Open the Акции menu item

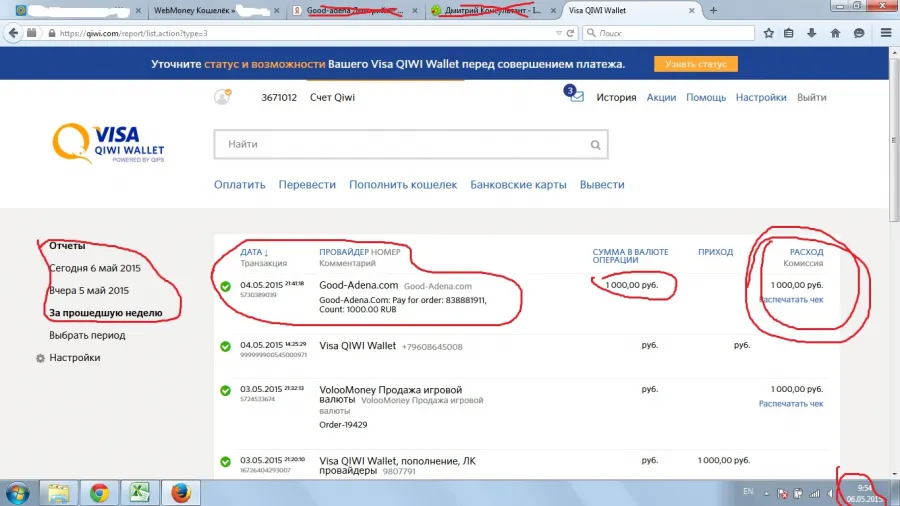click(661, 98)
